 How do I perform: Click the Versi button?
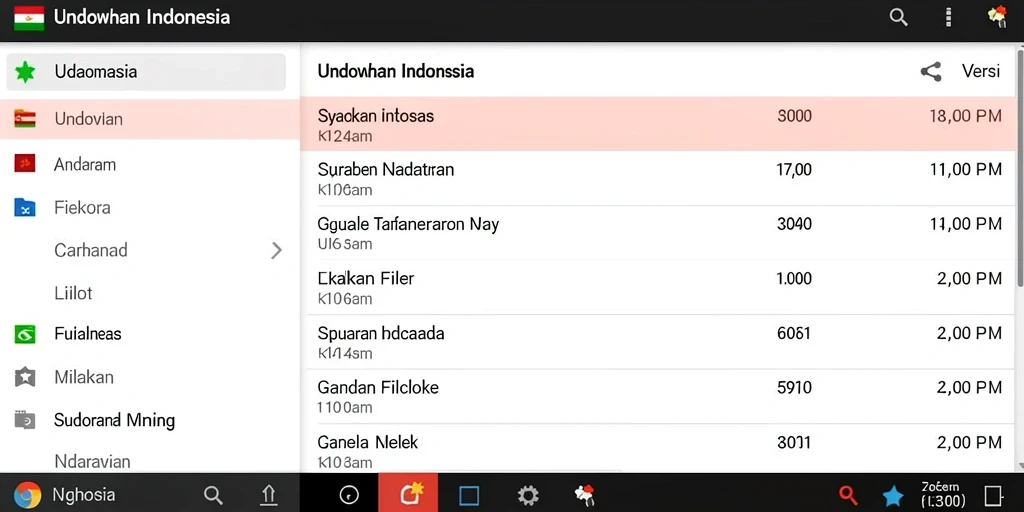click(x=980, y=71)
